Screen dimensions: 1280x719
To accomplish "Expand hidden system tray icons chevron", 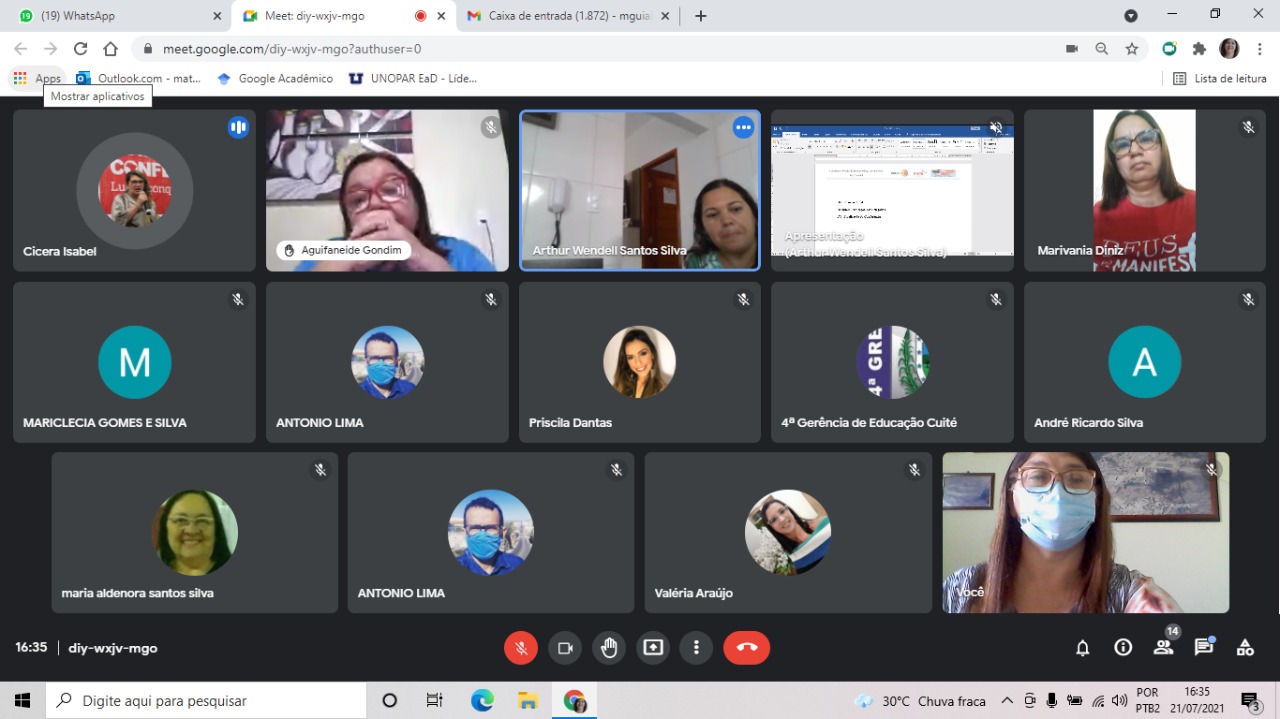I will pyautogui.click(x=1007, y=701).
